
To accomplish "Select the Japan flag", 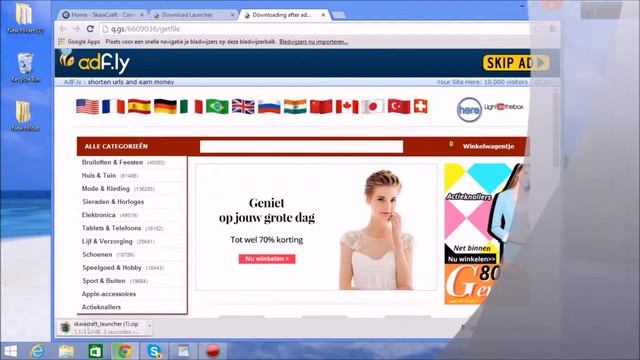I will pyautogui.click(x=373, y=107).
